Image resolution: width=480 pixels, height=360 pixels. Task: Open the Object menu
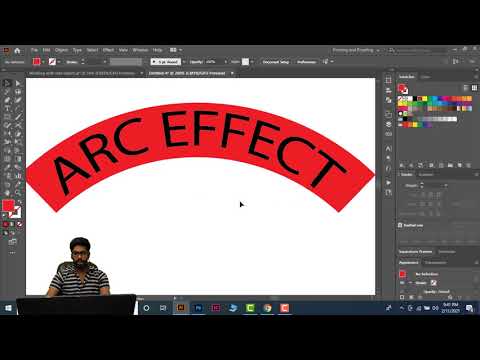click(62, 50)
